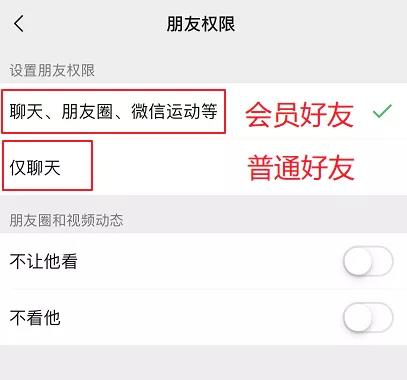Screen dimensions: 407x380
Task: Click blank space between 仅聊天 and 普通好友
Action: (170, 167)
